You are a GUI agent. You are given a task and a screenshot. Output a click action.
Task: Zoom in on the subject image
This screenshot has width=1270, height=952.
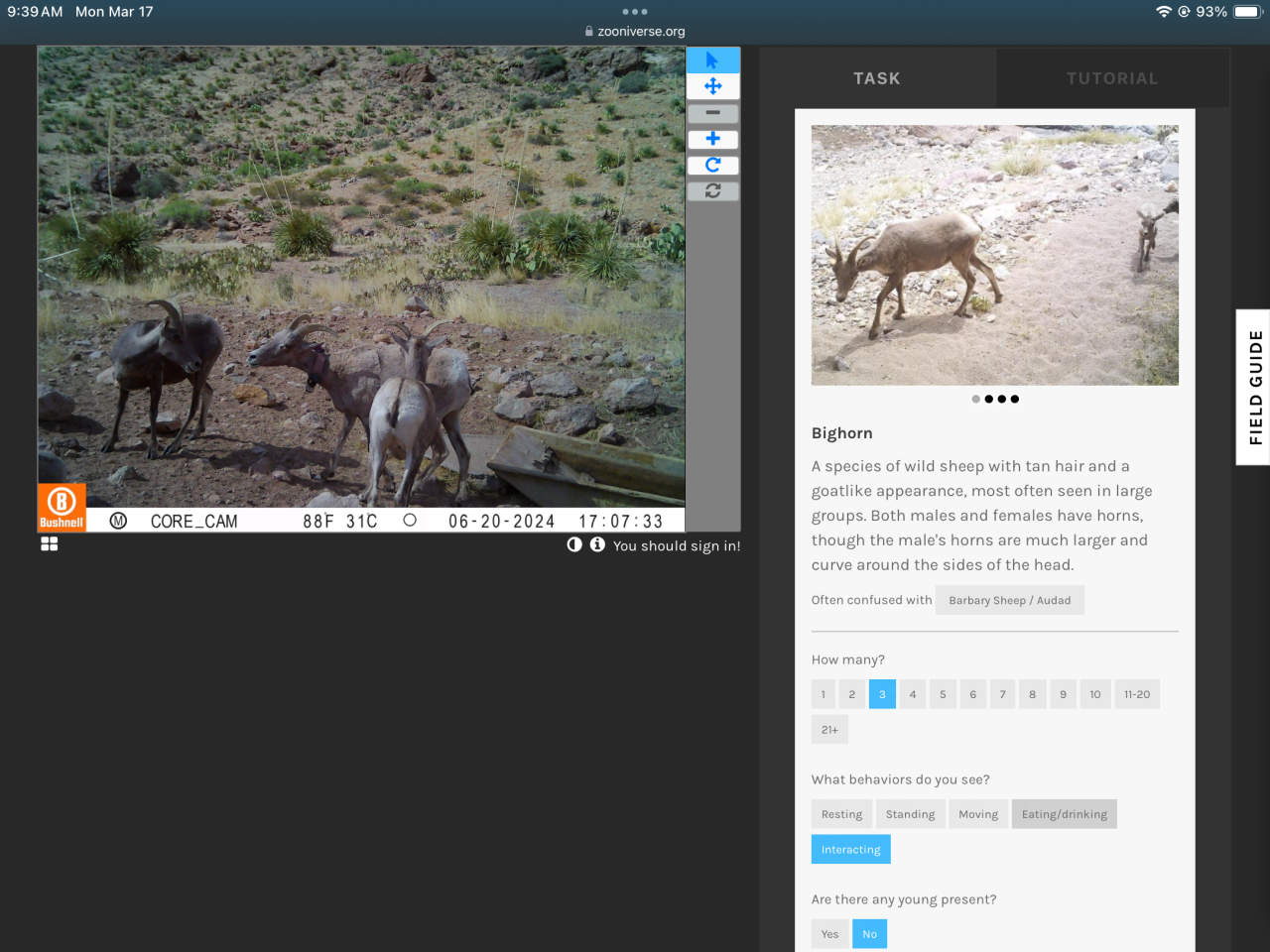pyautogui.click(x=712, y=139)
